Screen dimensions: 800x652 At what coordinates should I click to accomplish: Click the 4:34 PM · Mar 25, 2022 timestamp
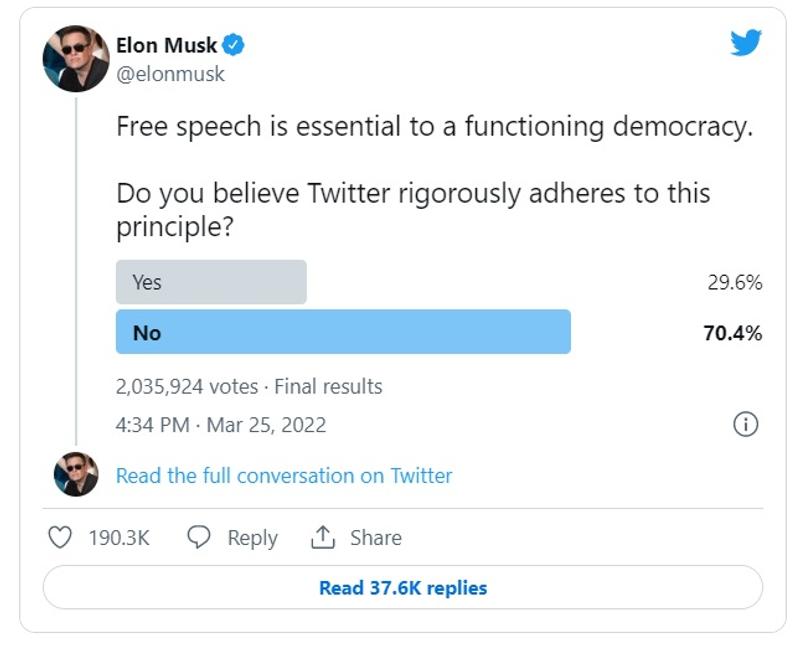[x=221, y=425]
